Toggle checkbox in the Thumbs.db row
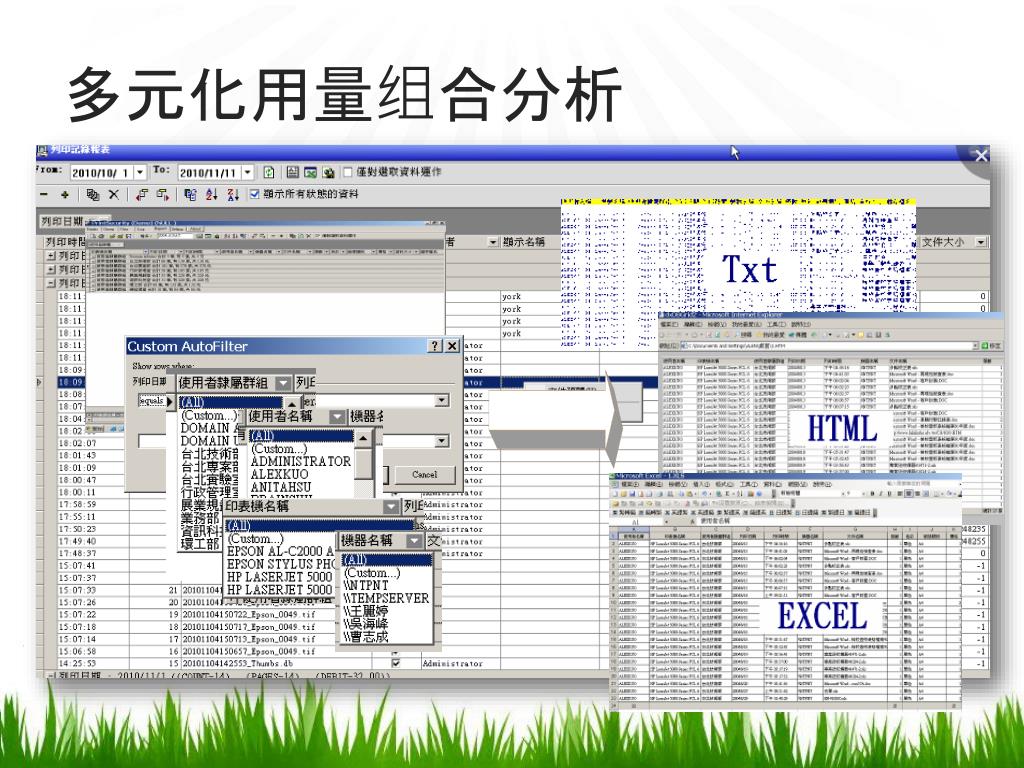Image resolution: width=1024 pixels, height=768 pixels. [x=396, y=663]
